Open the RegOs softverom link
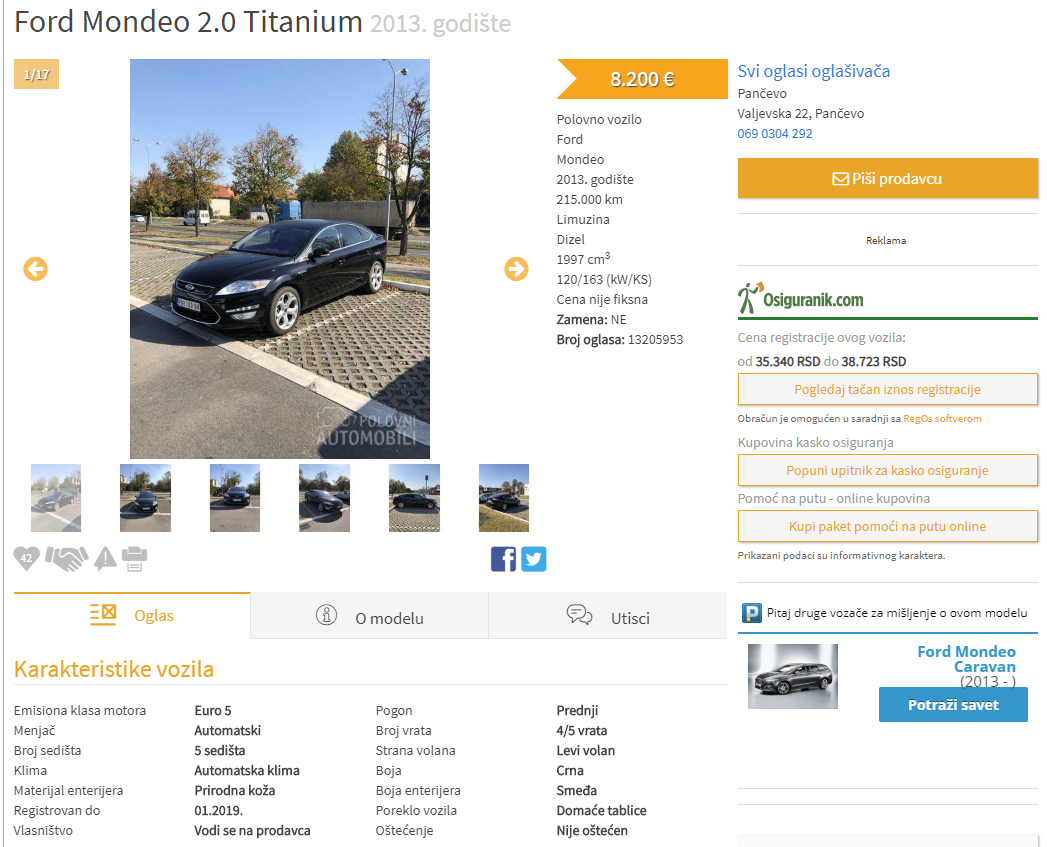This screenshot has width=1047, height=847. pyautogui.click(x=942, y=419)
